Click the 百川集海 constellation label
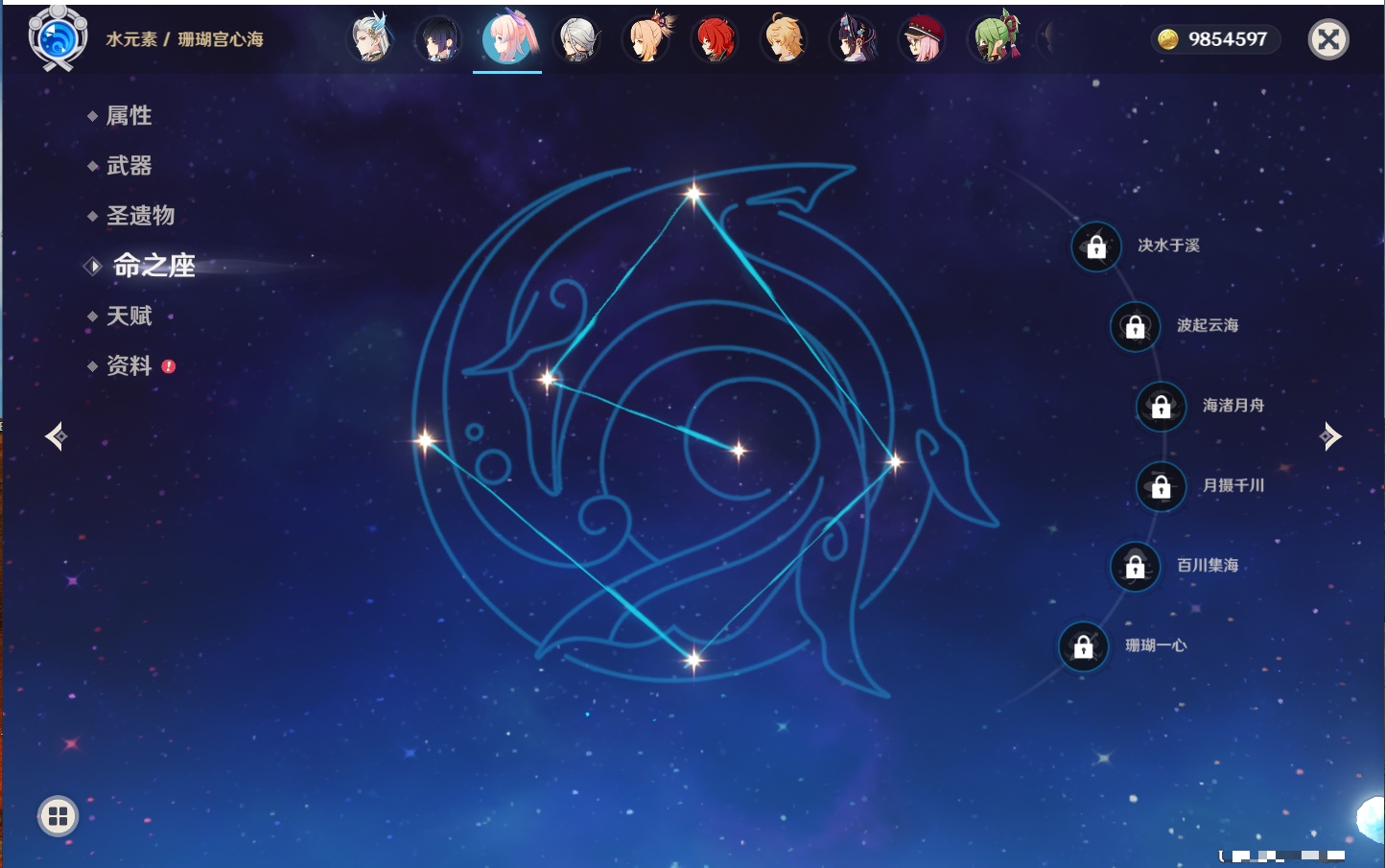 click(x=1208, y=565)
